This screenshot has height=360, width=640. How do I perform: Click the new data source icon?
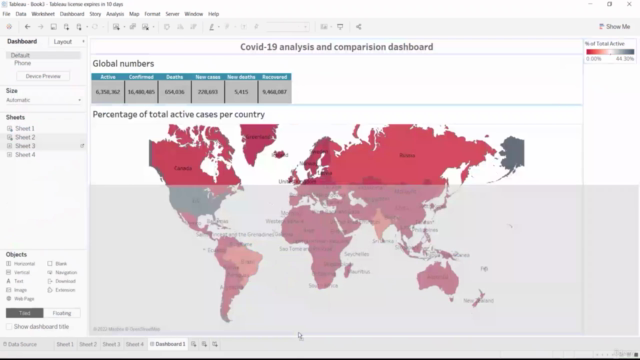coord(66,27)
